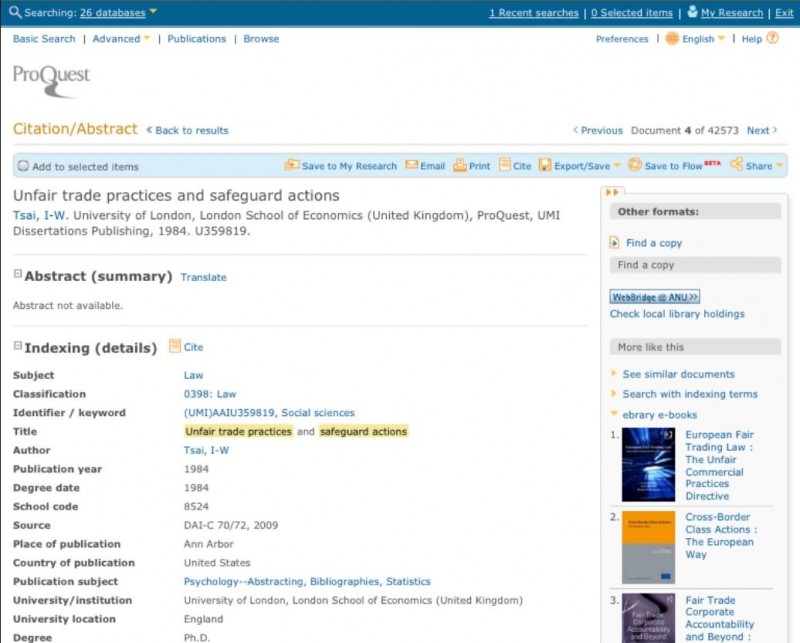Click the Cite icon in the toolbar
Viewport: 800px width, 643px height.
point(505,164)
